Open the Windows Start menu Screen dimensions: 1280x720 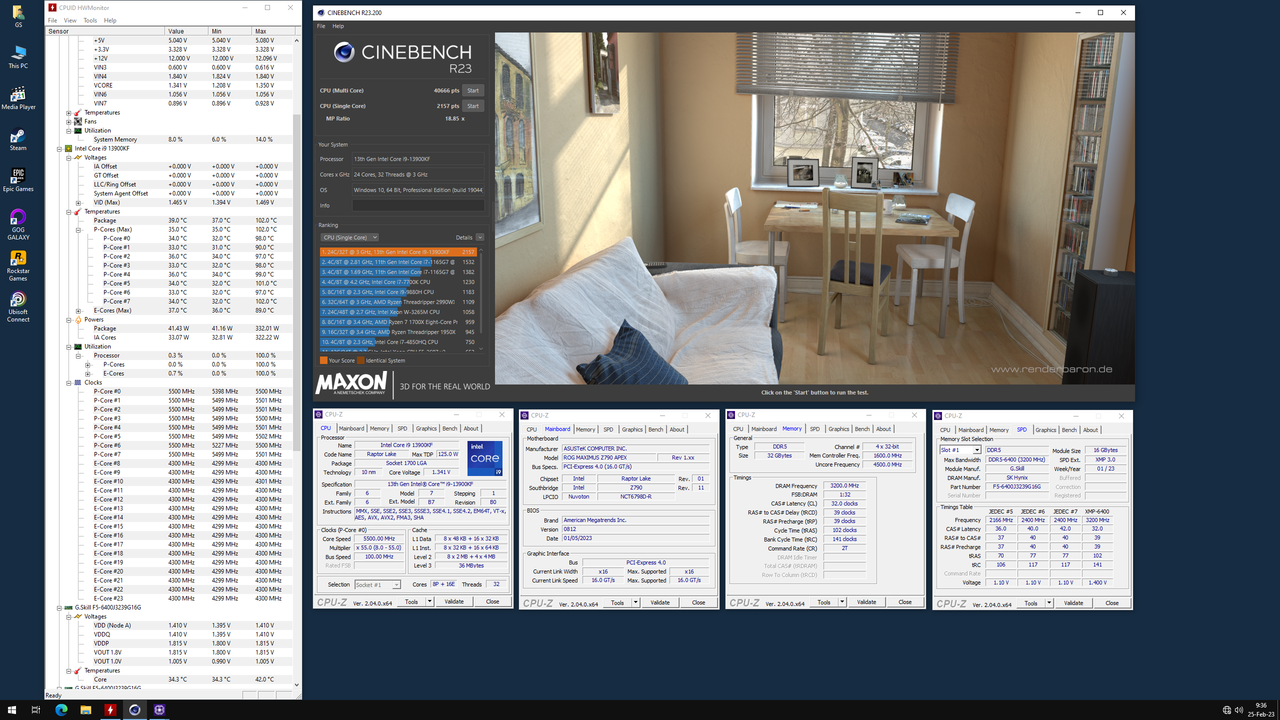12,709
